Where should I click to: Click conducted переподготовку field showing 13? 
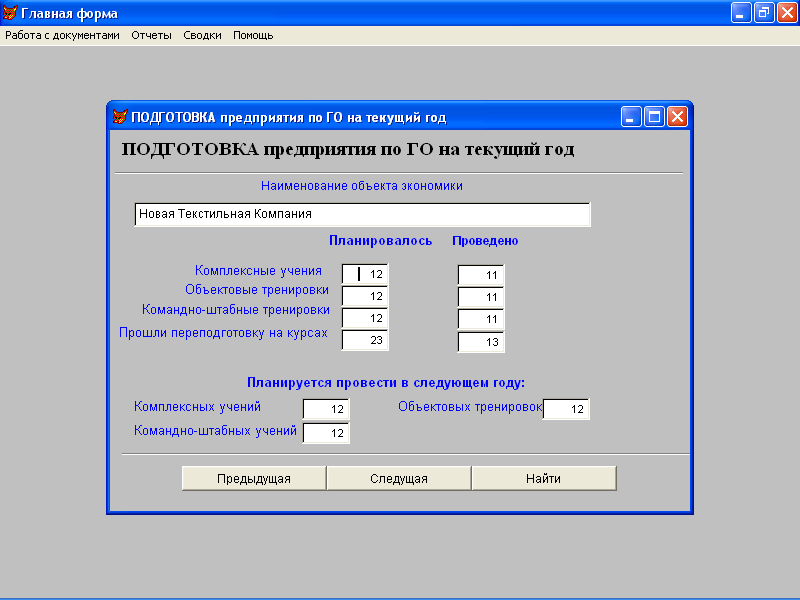coord(481,342)
